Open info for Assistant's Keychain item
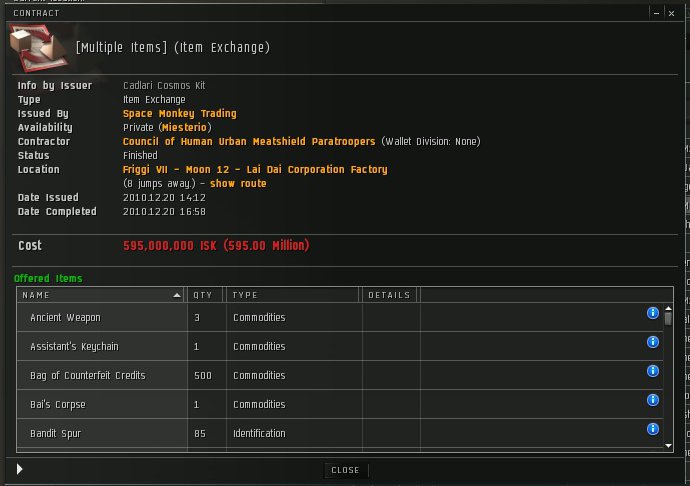Viewport: 690px width, 486px height. [x=653, y=342]
